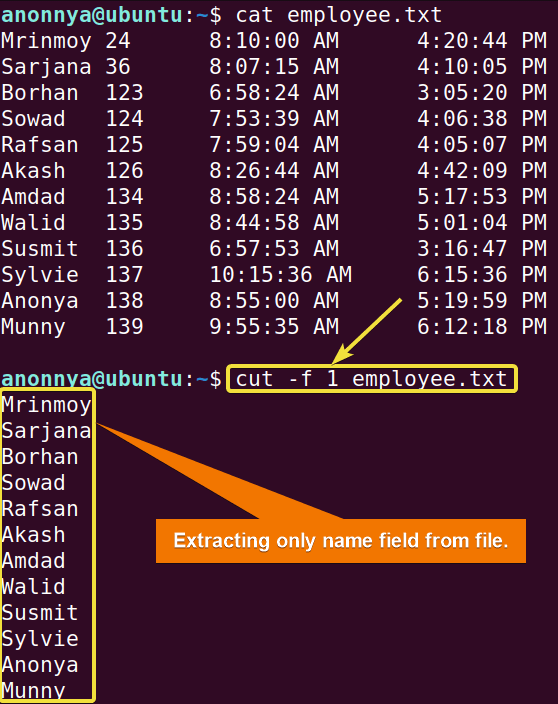Pick the entry time 8:44:58 AM
This screenshot has width=558, height=704.
point(274,223)
